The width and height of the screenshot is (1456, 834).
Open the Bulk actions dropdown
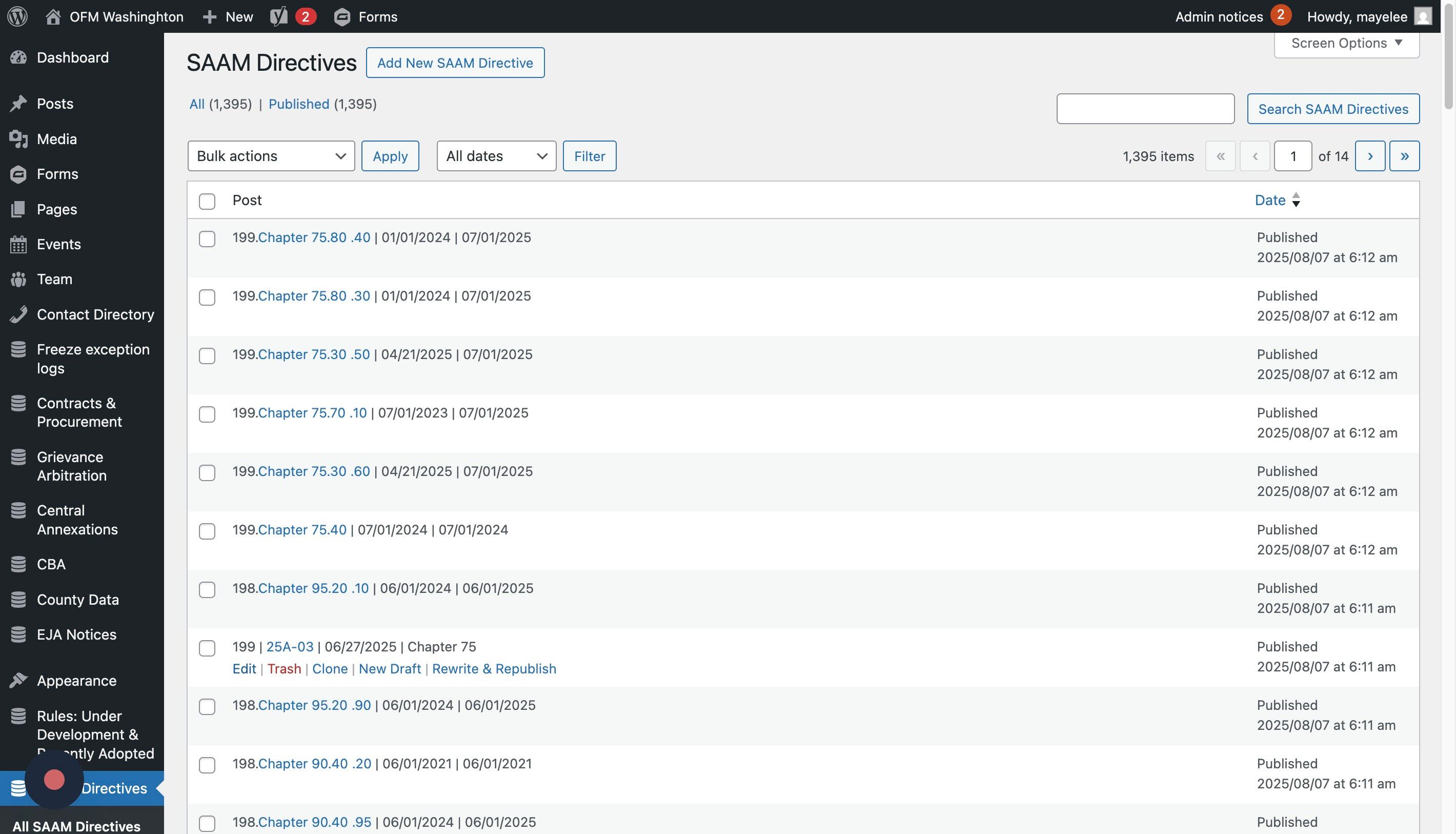(271, 156)
